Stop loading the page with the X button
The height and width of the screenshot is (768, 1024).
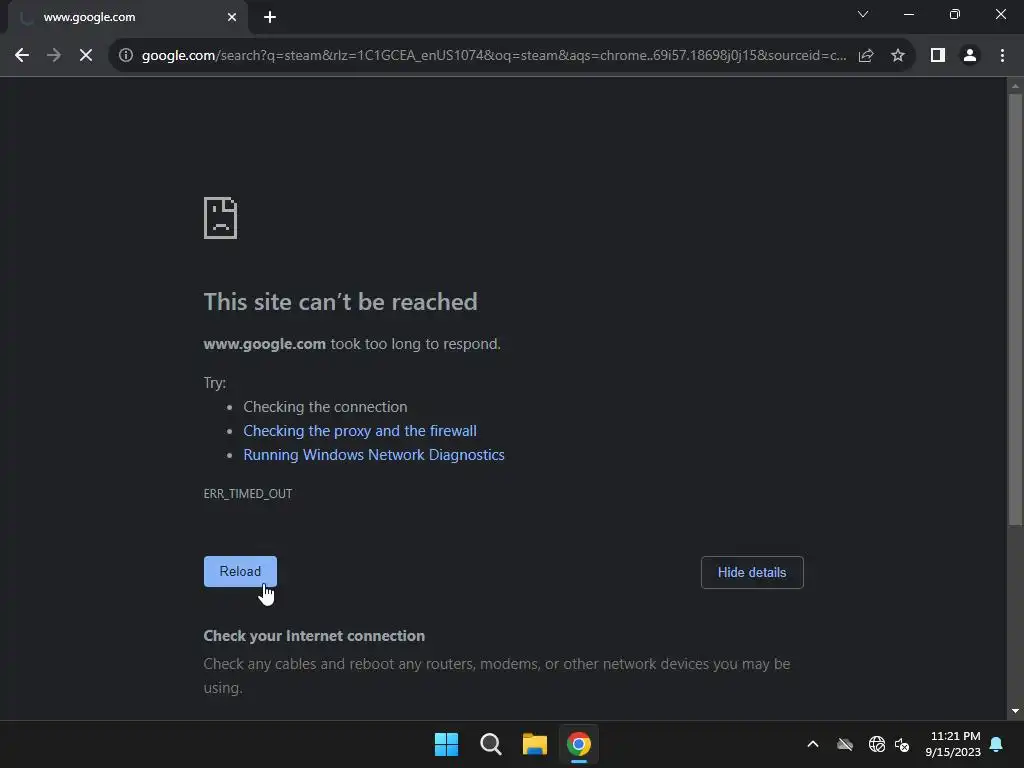tap(86, 56)
